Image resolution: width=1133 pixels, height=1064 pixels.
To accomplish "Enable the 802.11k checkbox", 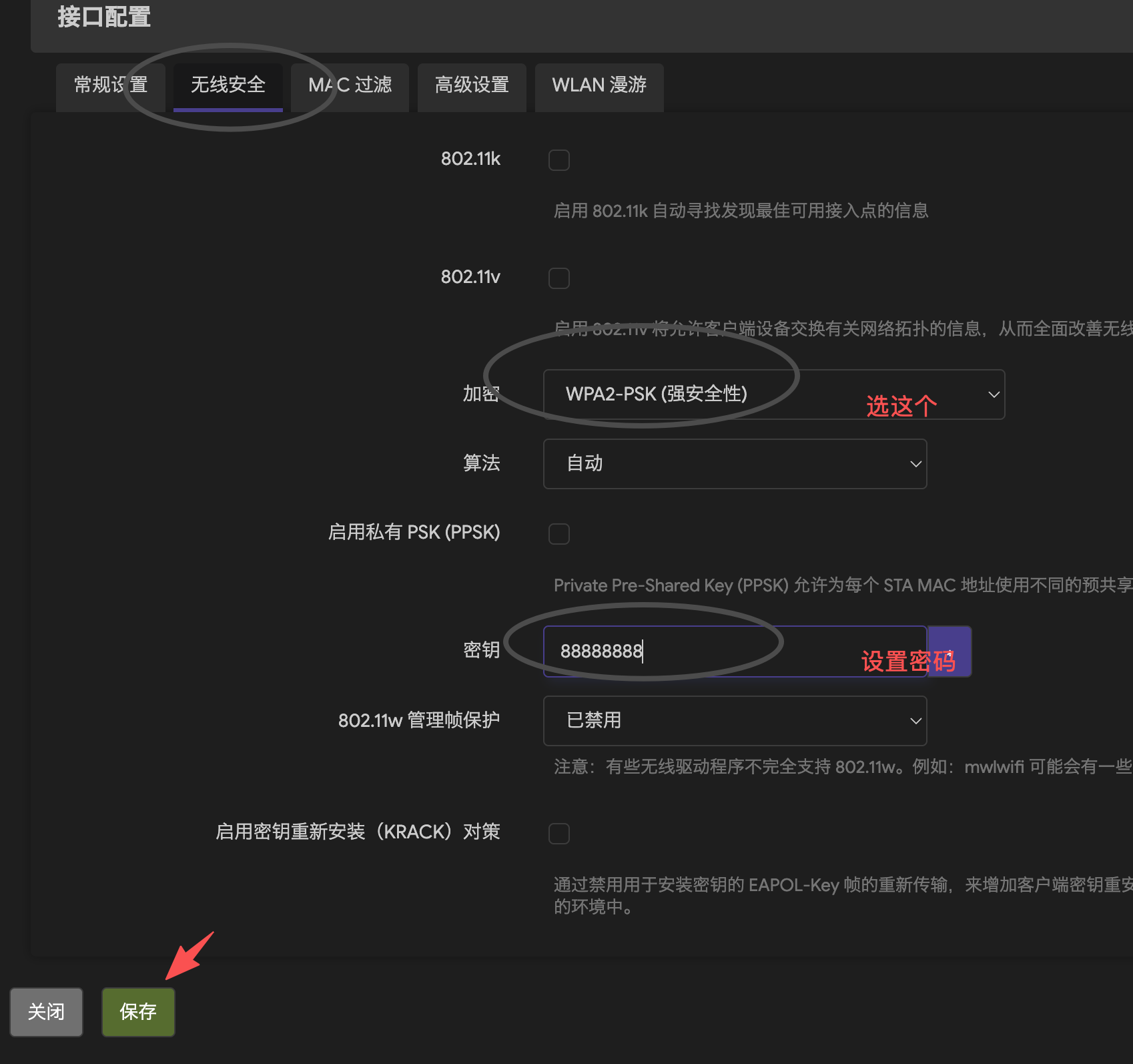I will (559, 160).
